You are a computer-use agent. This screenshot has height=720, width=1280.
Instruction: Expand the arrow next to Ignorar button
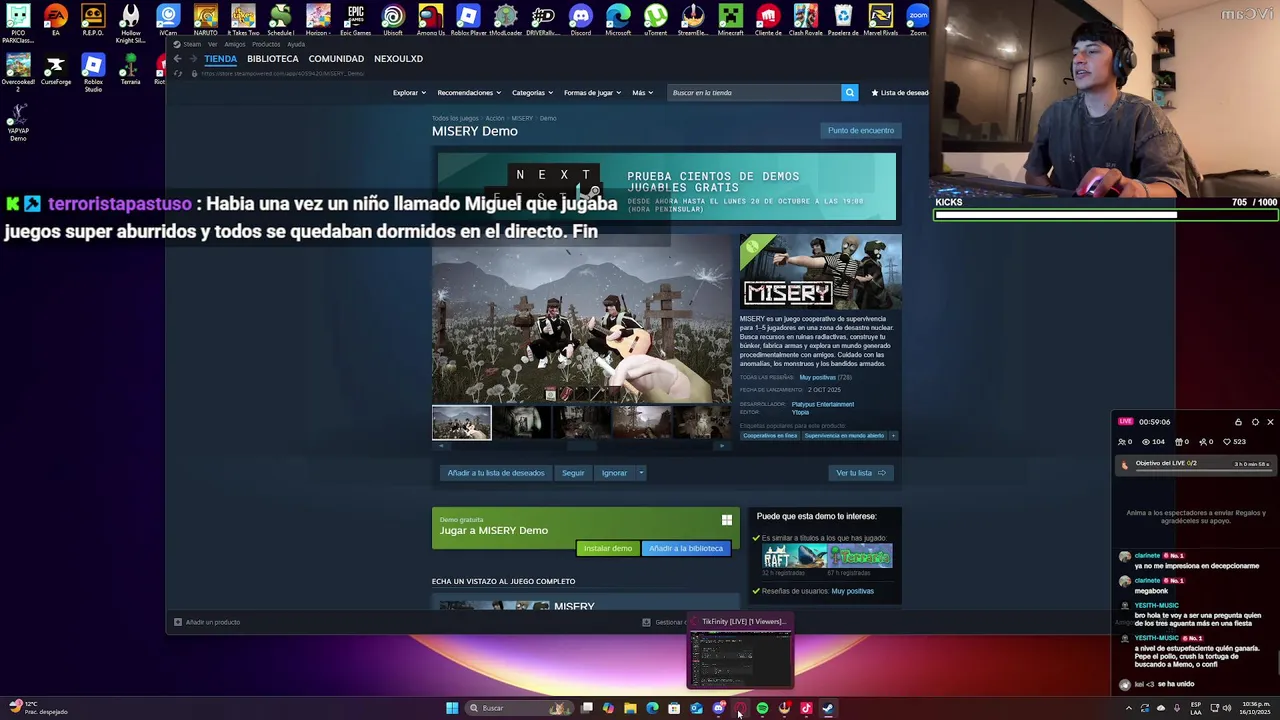tap(641, 473)
